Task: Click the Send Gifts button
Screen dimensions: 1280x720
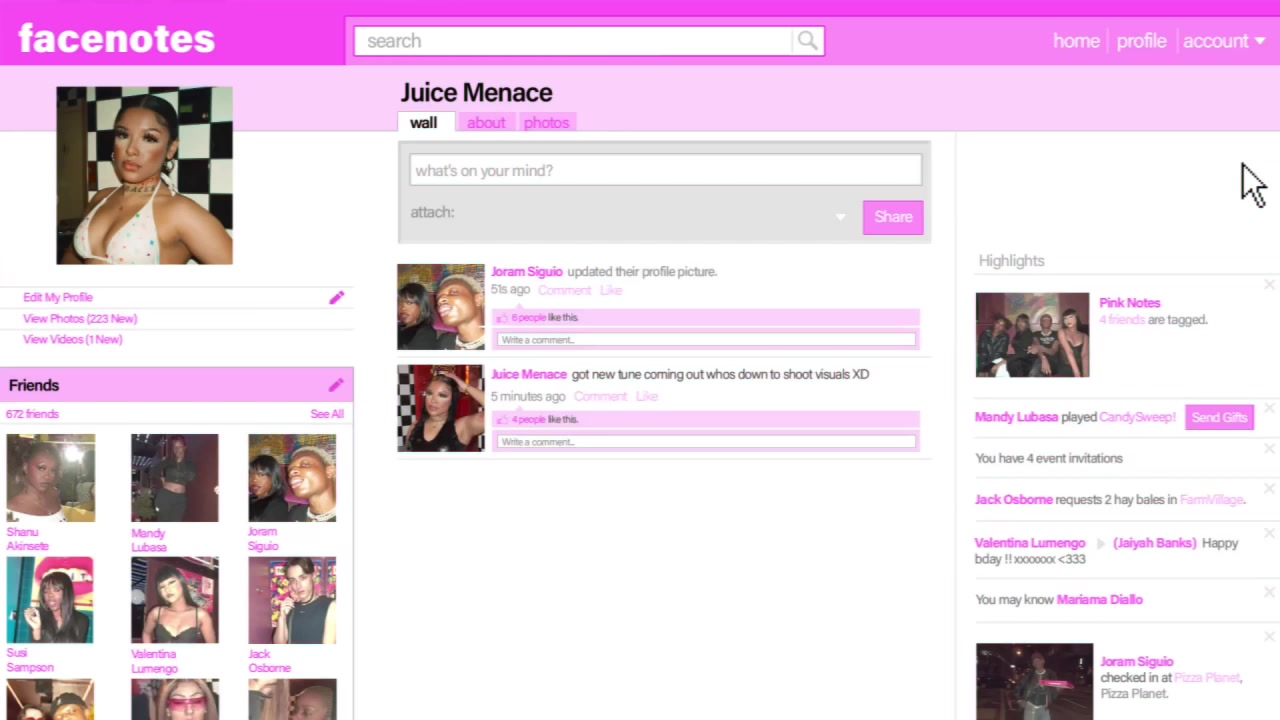Action: point(1219,417)
